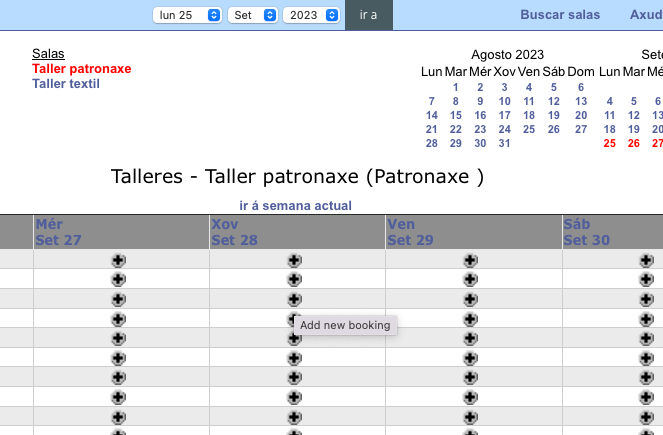Viewport: 663px width, 435px height.
Task: Add booking in third row under Ven Set 29
Action: 470,299
